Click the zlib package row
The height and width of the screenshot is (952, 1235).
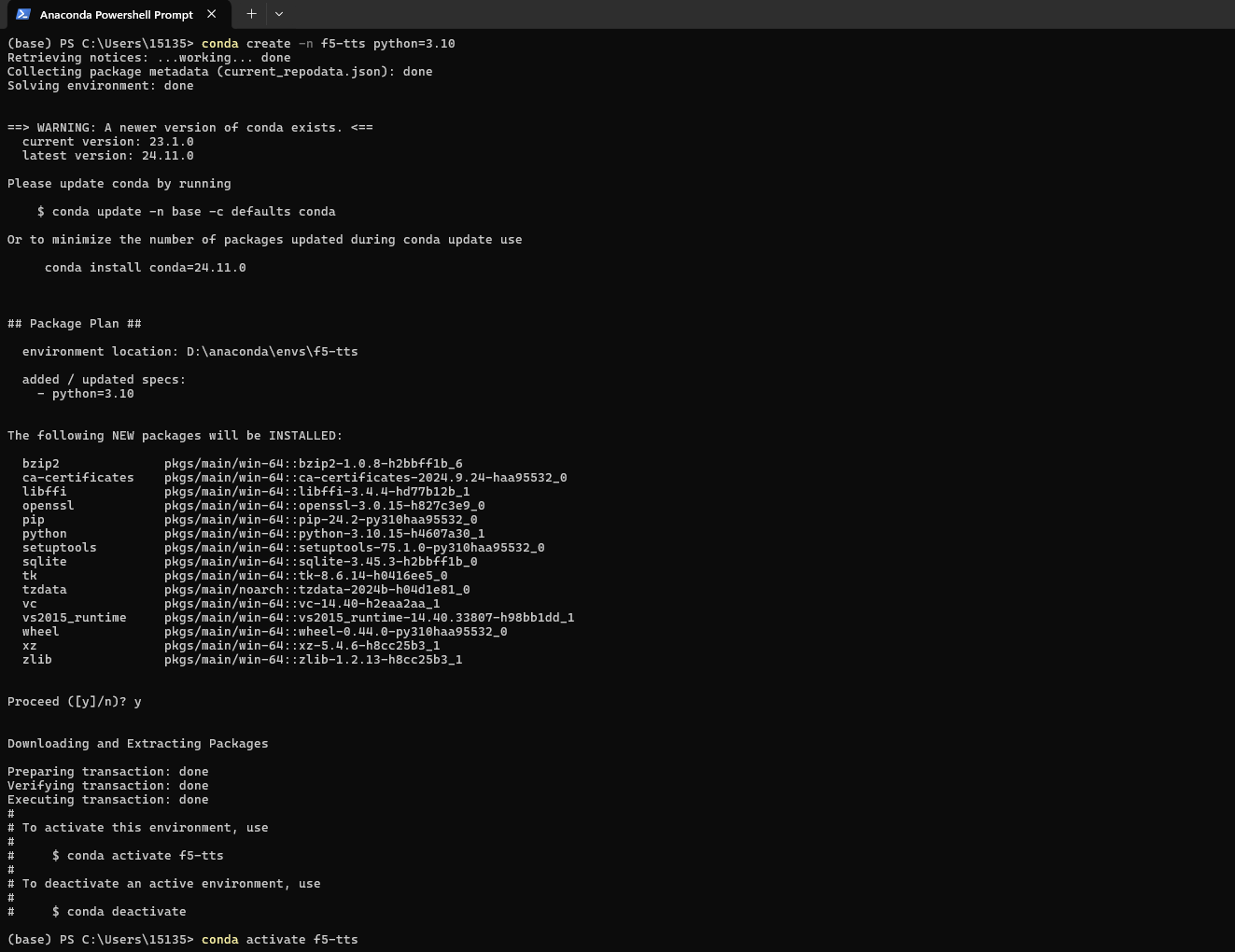pyautogui.click(x=243, y=660)
